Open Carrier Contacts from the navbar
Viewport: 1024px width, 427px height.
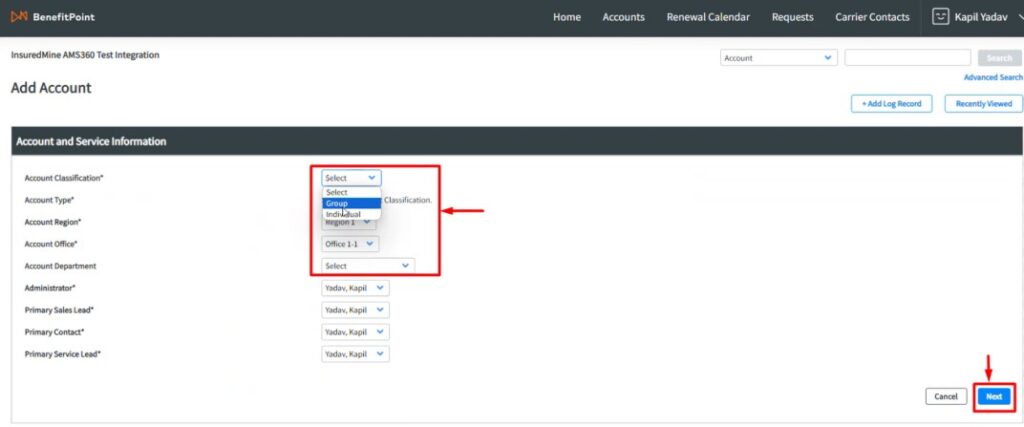(872, 17)
